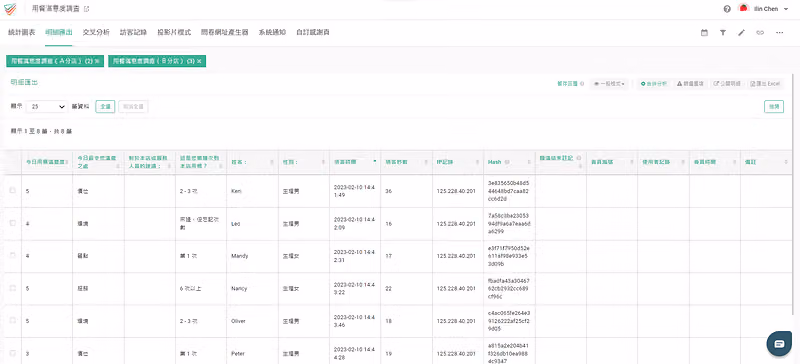Switch to the 統計圖表 tab
The height and width of the screenshot is (364, 800).
21,32
